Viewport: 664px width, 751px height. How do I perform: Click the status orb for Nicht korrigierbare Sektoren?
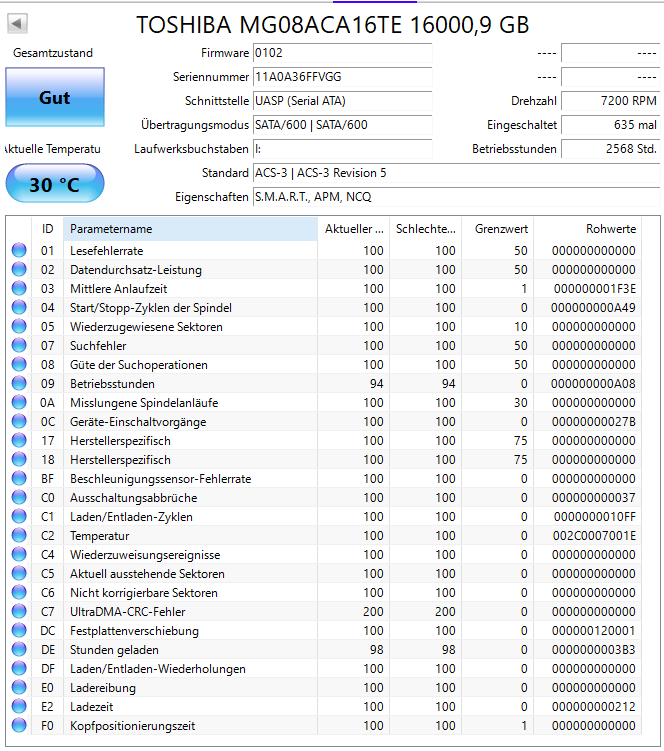point(19,592)
